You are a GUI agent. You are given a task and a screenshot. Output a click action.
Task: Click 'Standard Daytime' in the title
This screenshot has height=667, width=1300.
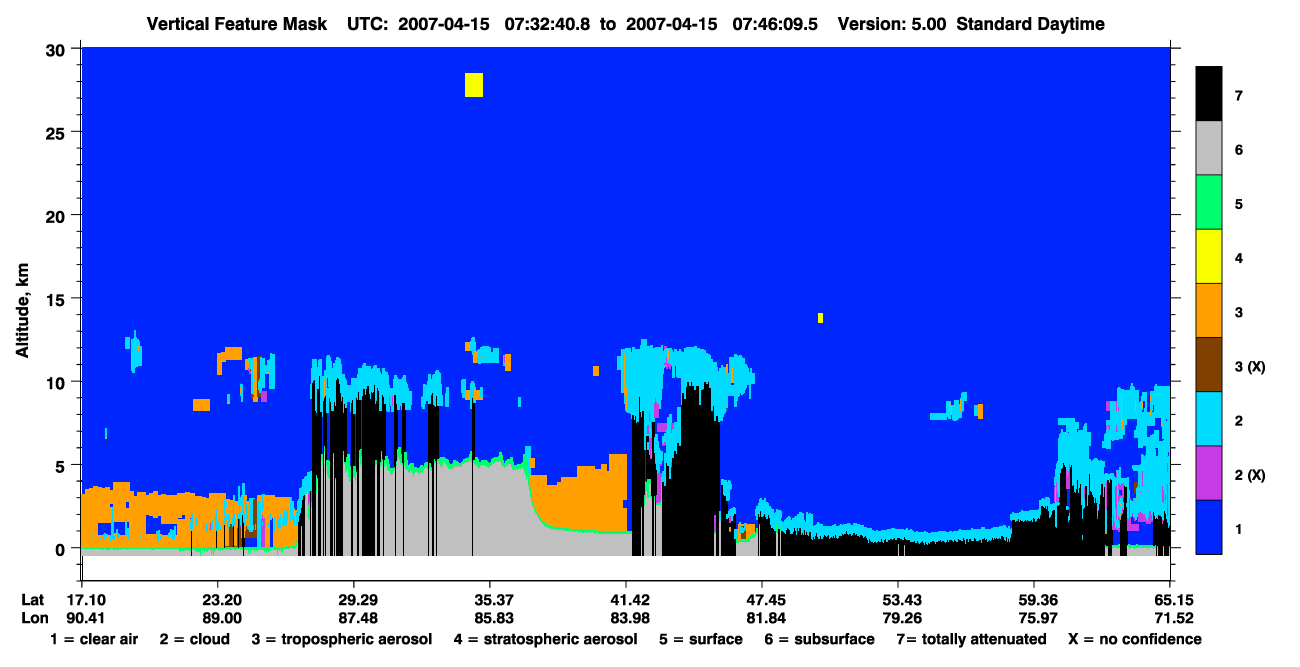click(1030, 24)
